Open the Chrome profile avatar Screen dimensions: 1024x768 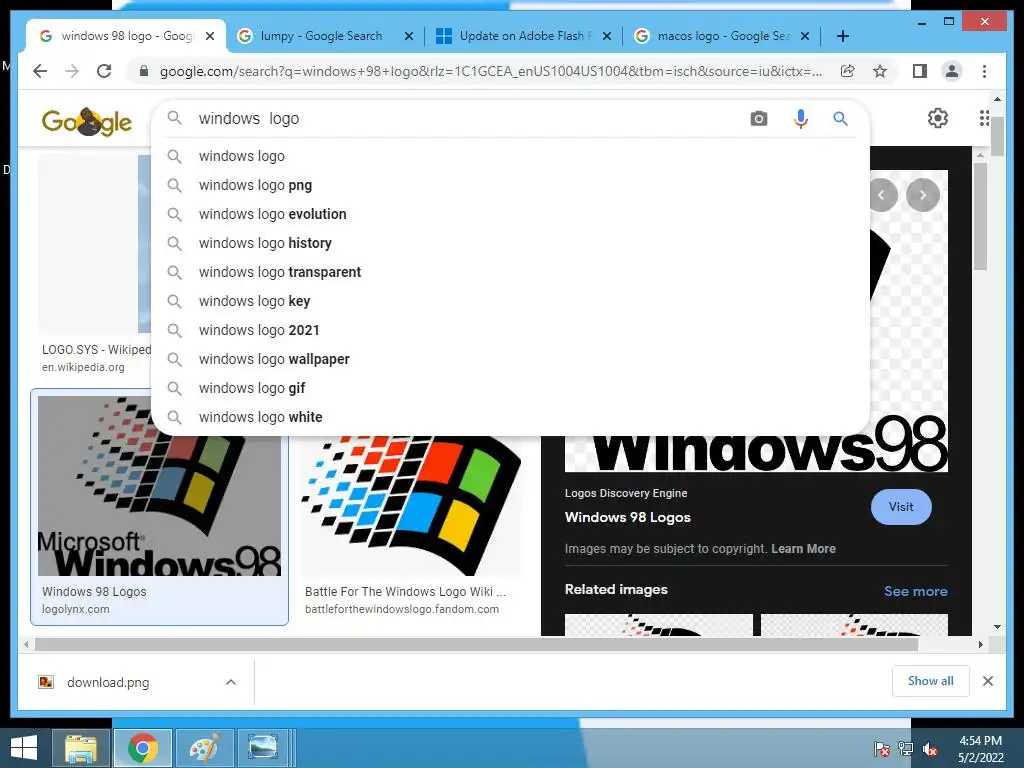[952, 71]
